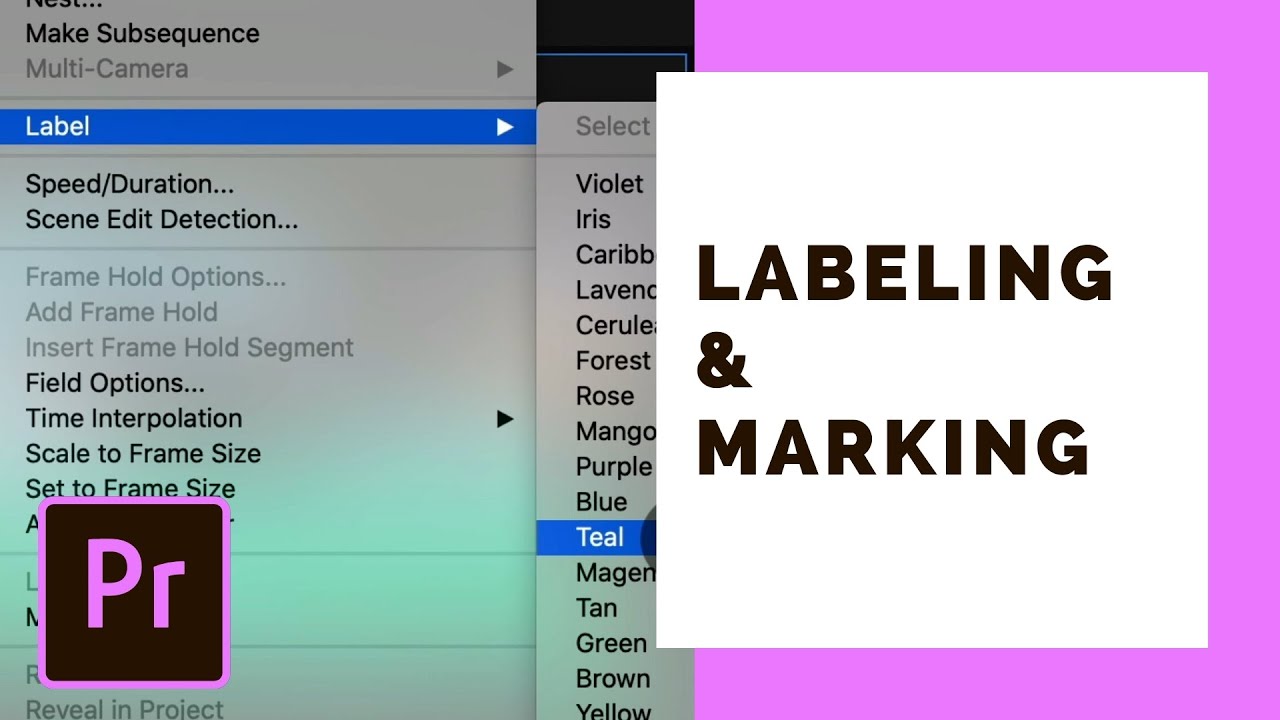Pick Brown label color
Image resolution: width=1280 pixels, height=720 pixels.
tap(613, 678)
